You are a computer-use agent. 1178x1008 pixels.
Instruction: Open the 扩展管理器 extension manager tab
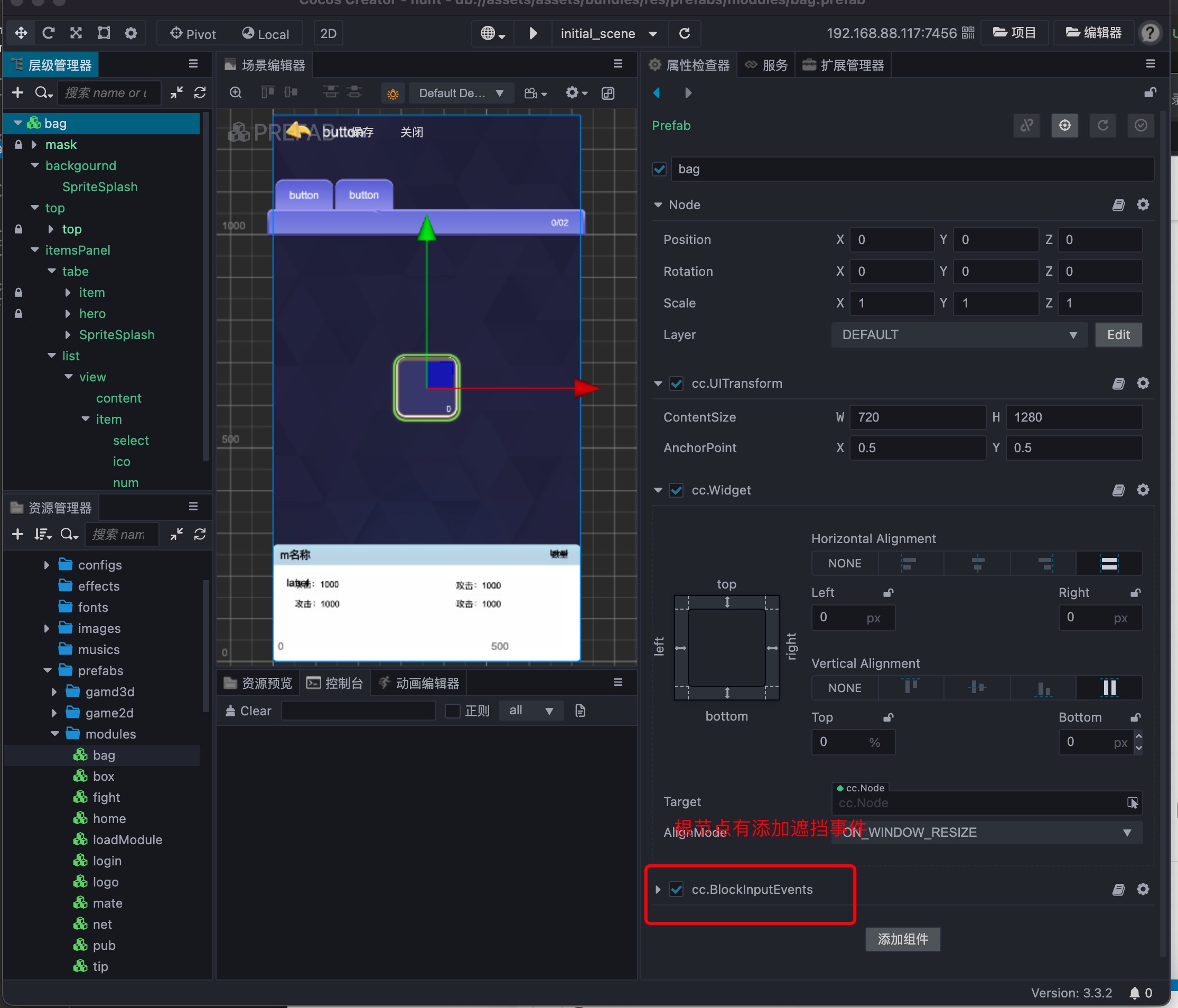pyautogui.click(x=843, y=66)
